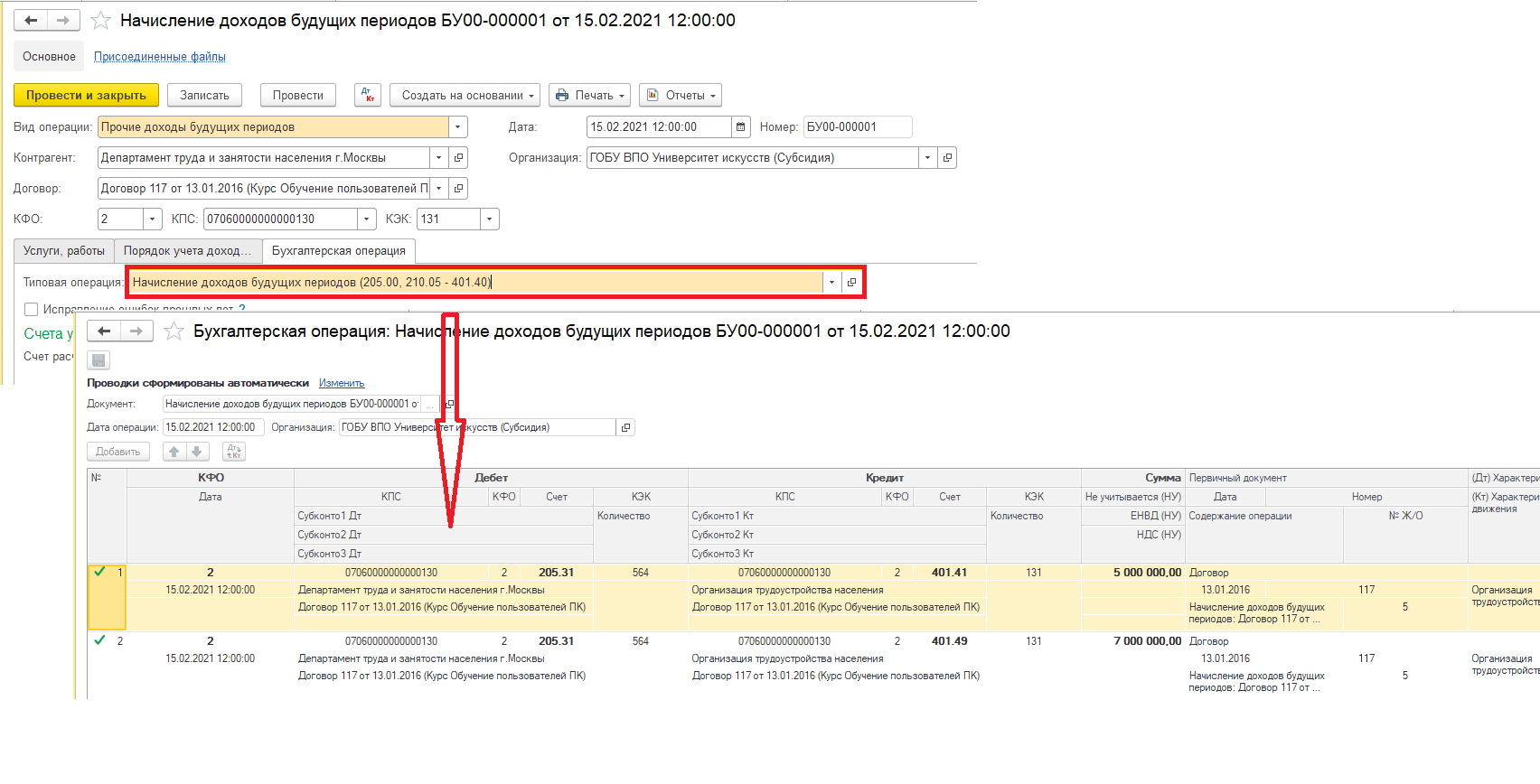
Task: Click the back arrow in the top document header
Action: [x=31, y=20]
